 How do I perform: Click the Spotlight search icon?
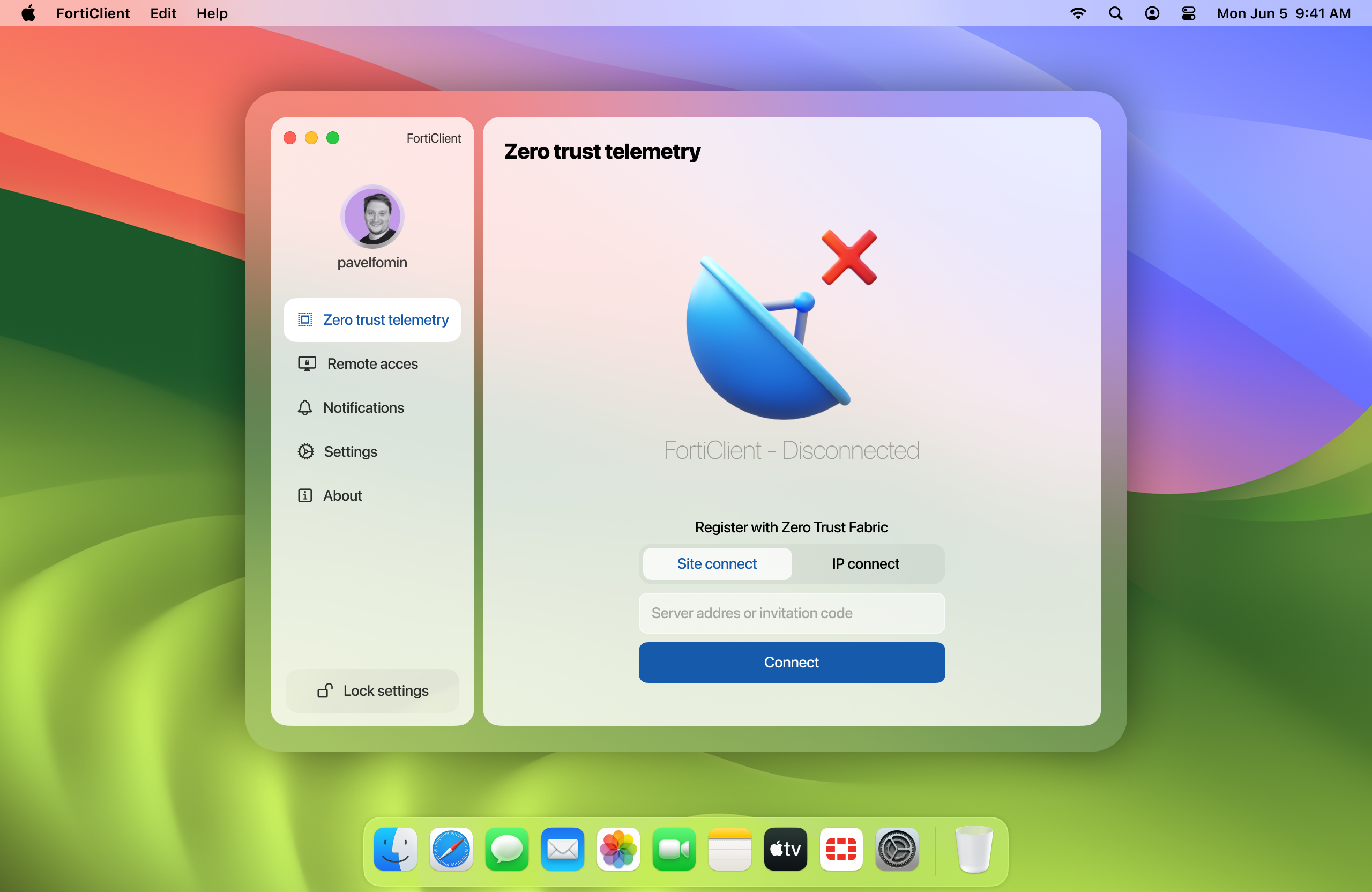pyautogui.click(x=1115, y=13)
